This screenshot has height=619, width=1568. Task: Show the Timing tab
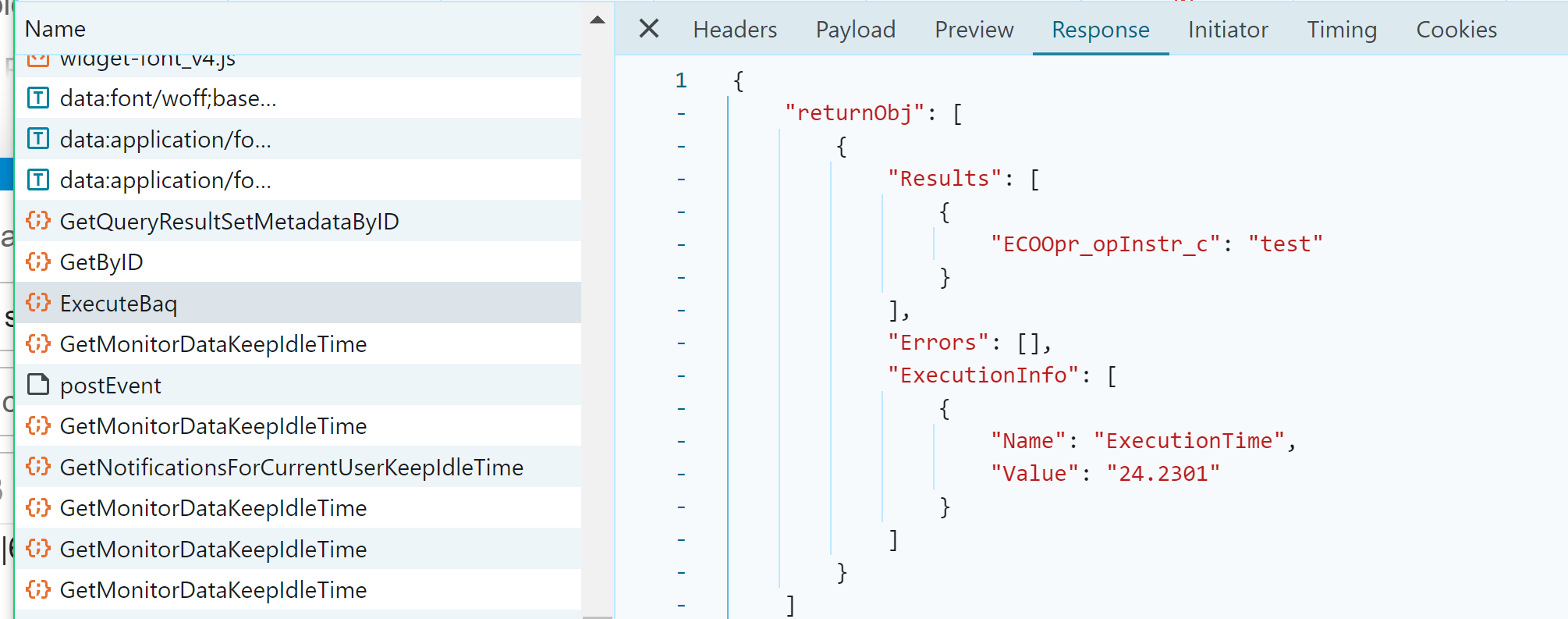(1342, 30)
